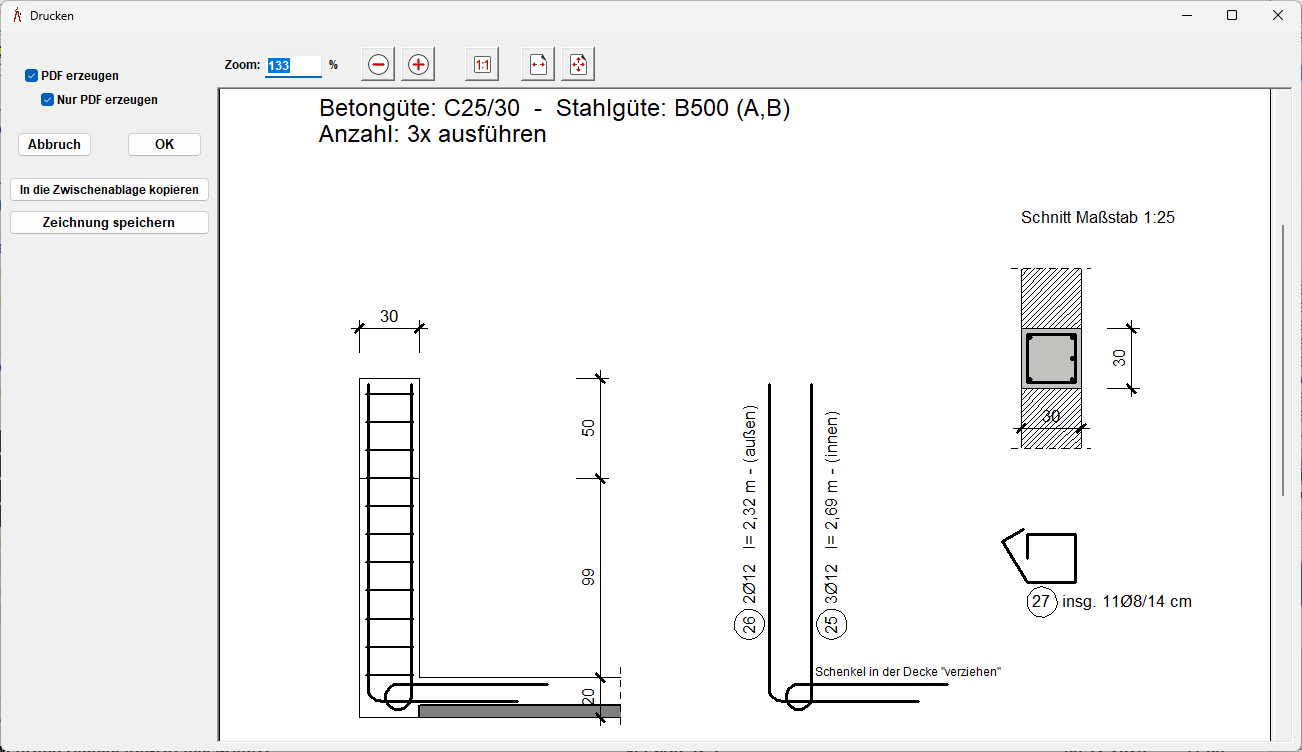Screen dimensions: 1302x752
Task: Click the zoom in plus icon
Action: click(418, 65)
